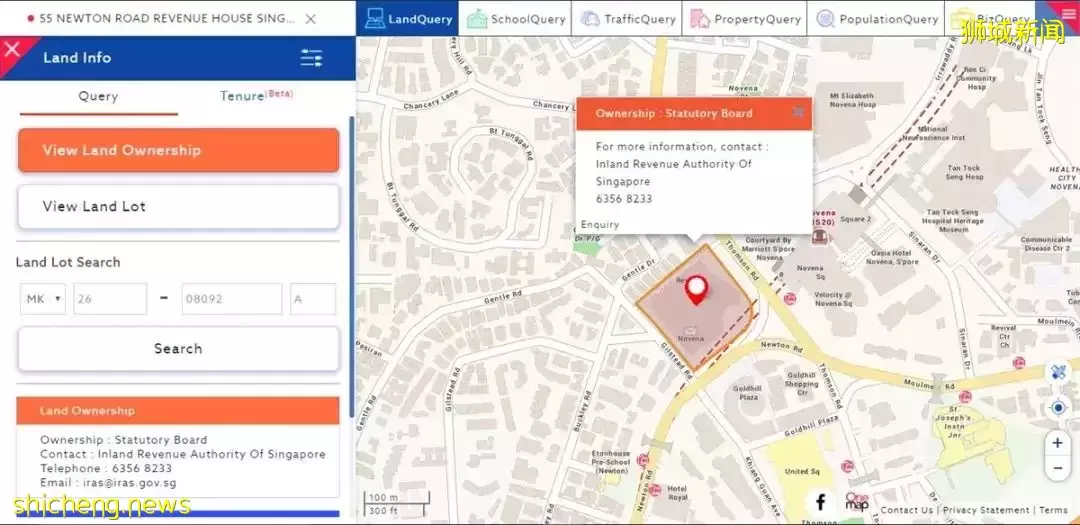Open the SchoolQuery tab

pyautogui.click(x=516, y=19)
